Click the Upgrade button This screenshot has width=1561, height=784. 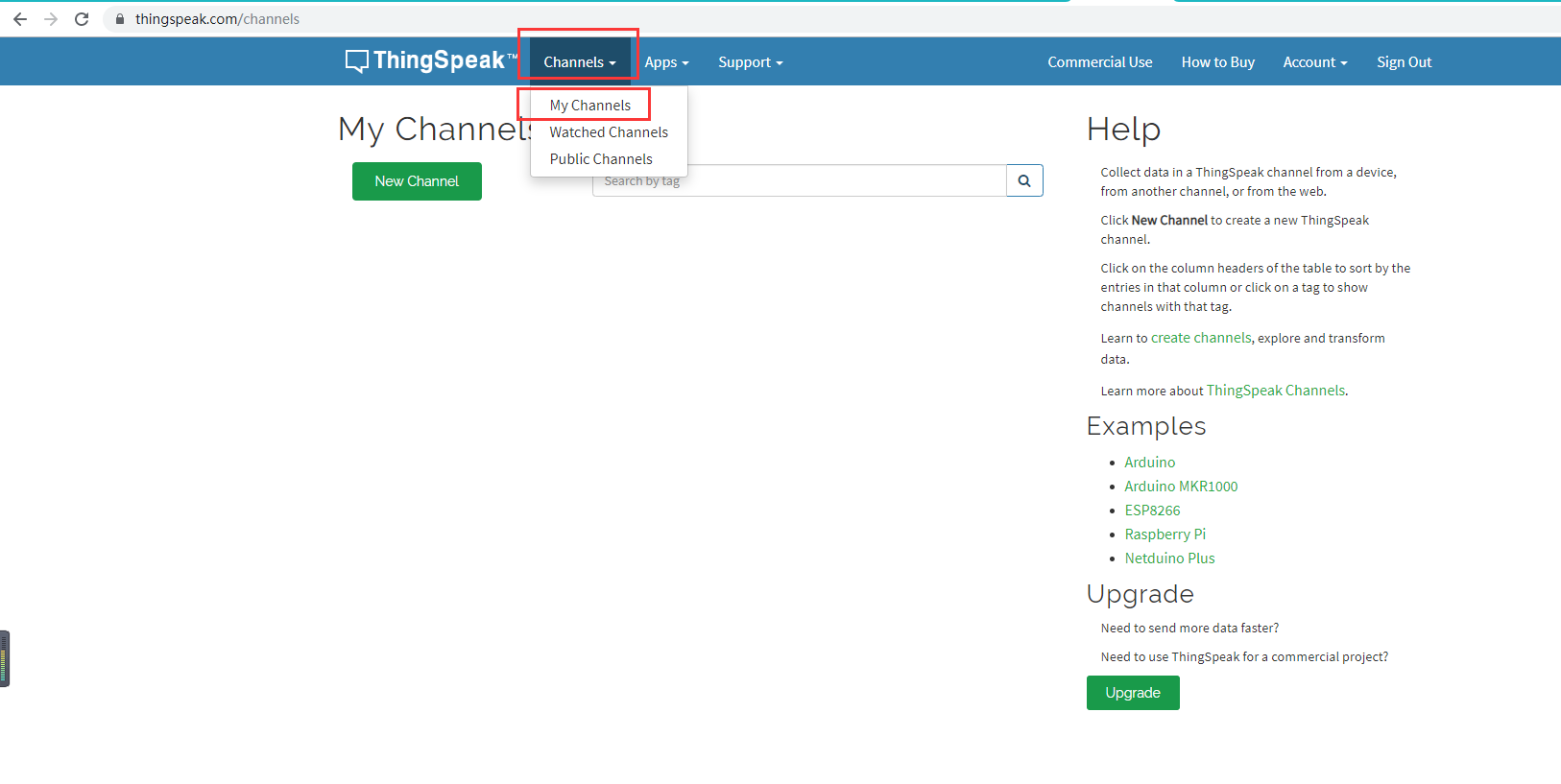tap(1133, 693)
